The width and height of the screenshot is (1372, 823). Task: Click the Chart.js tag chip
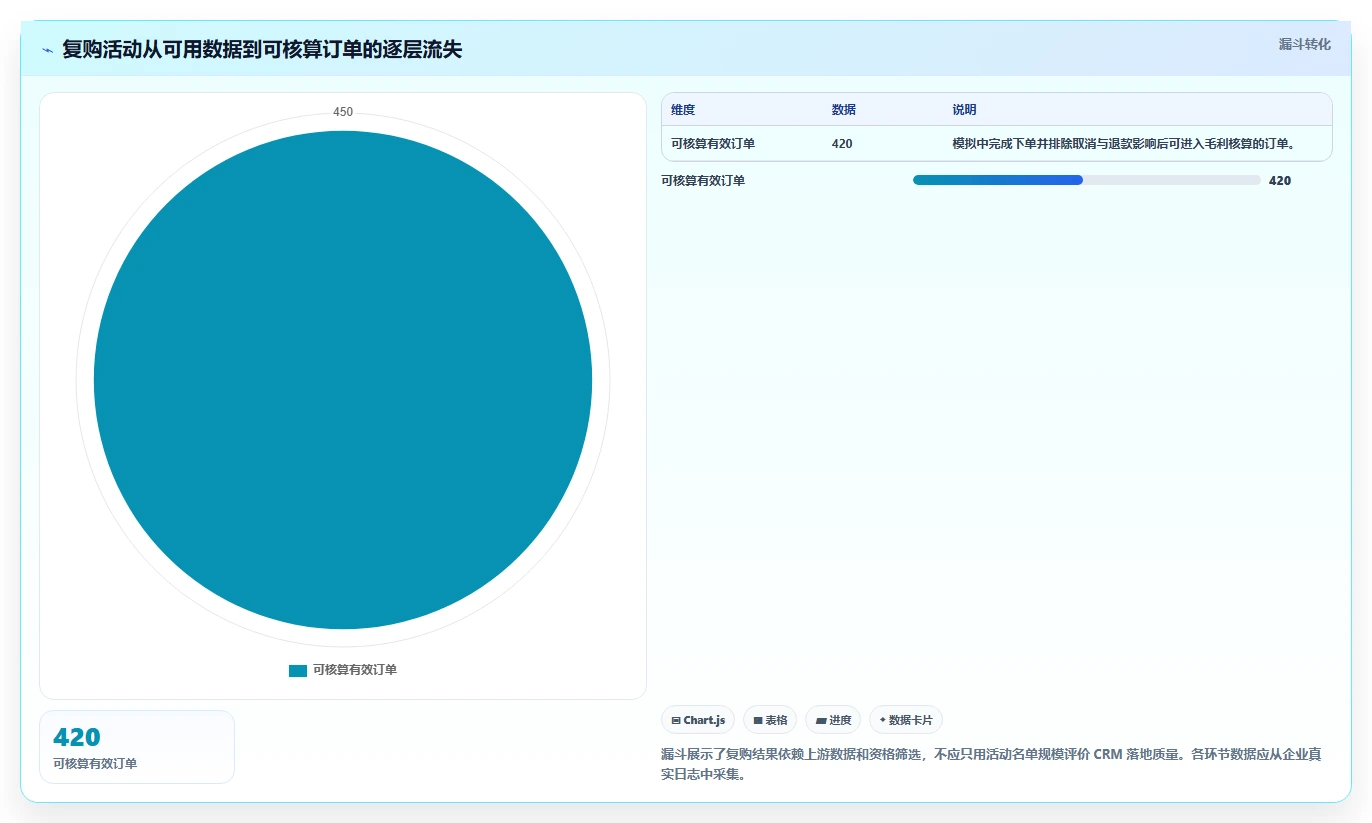(698, 720)
